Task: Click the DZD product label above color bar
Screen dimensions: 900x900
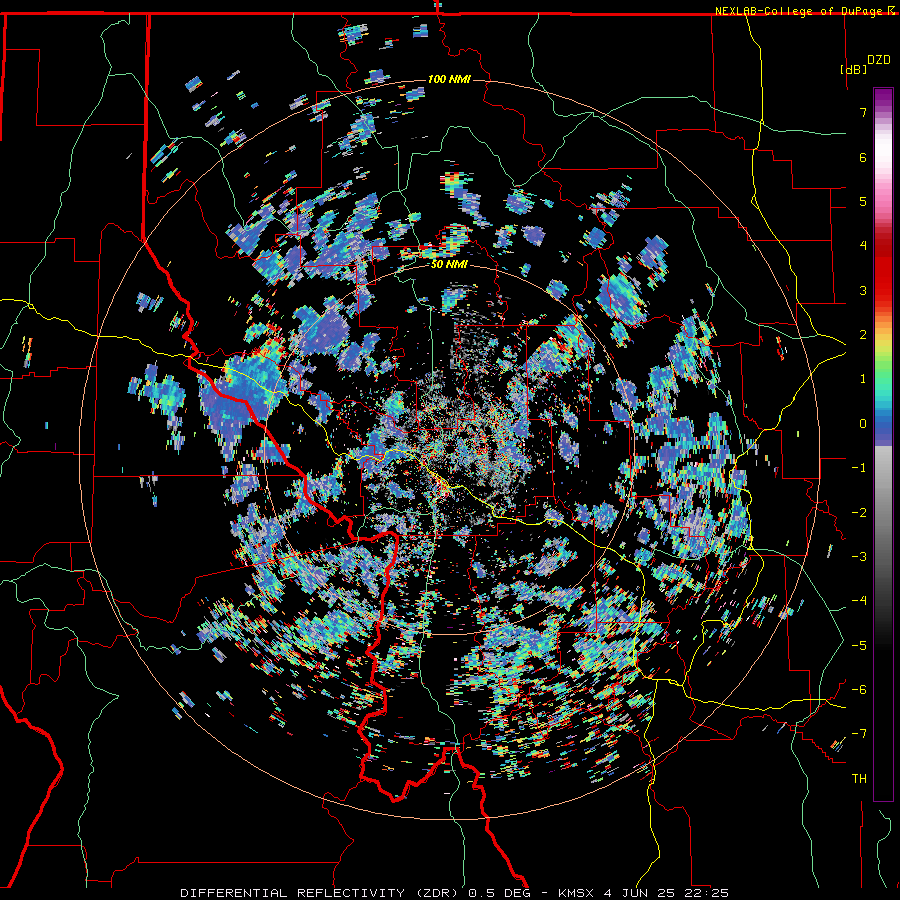Action: pos(879,60)
